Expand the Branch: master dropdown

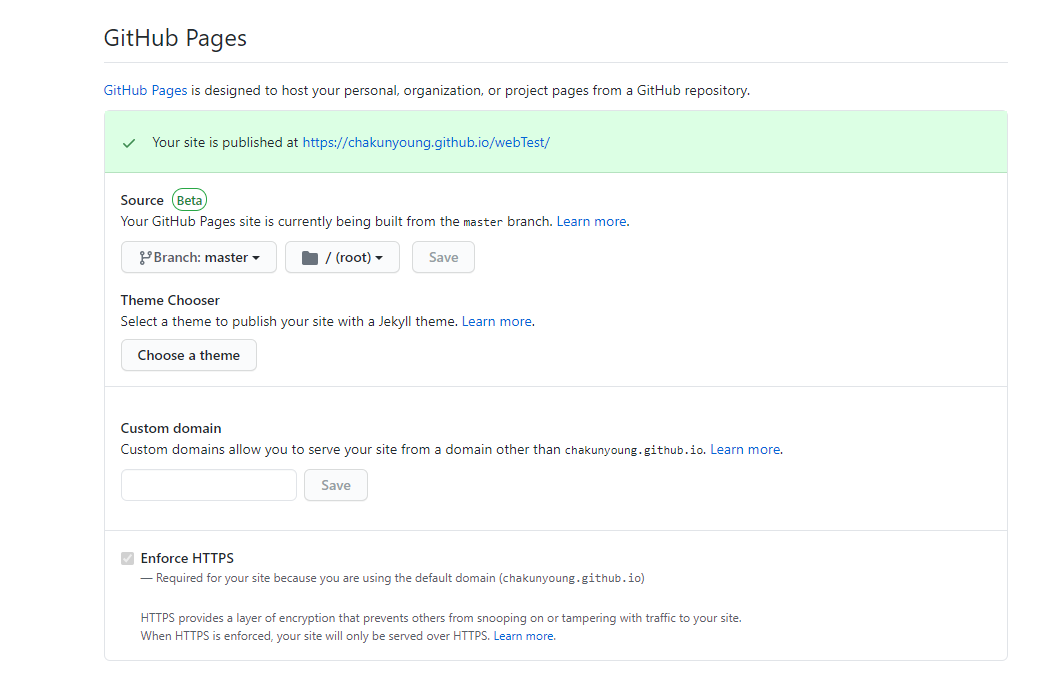coord(199,257)
